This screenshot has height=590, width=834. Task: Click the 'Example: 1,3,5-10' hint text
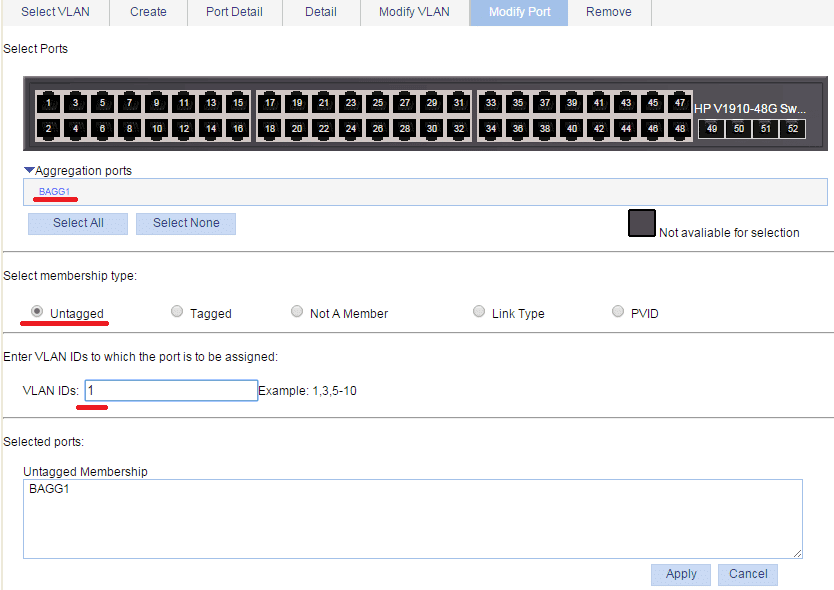click(x=307, y=391)
